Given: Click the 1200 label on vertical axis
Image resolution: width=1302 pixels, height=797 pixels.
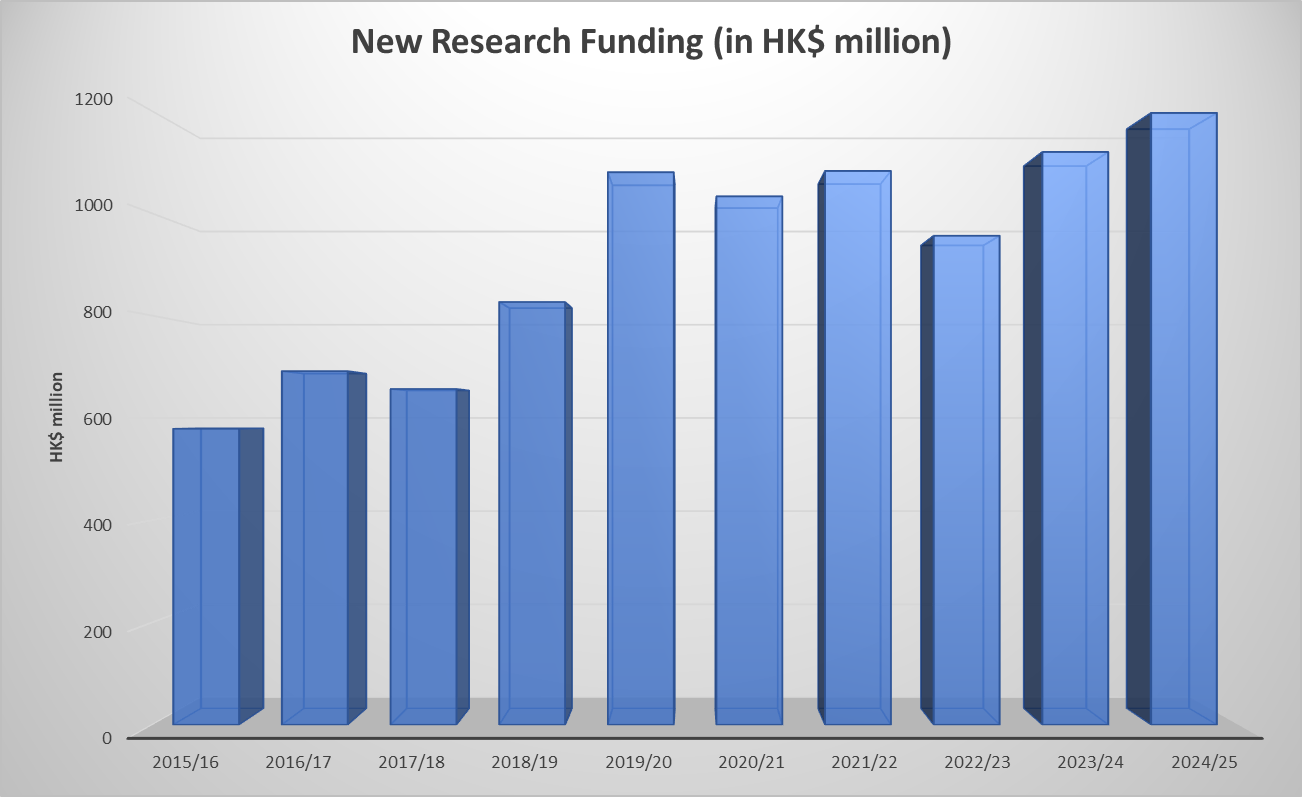Looking at the screenshot, I should 93,99.
